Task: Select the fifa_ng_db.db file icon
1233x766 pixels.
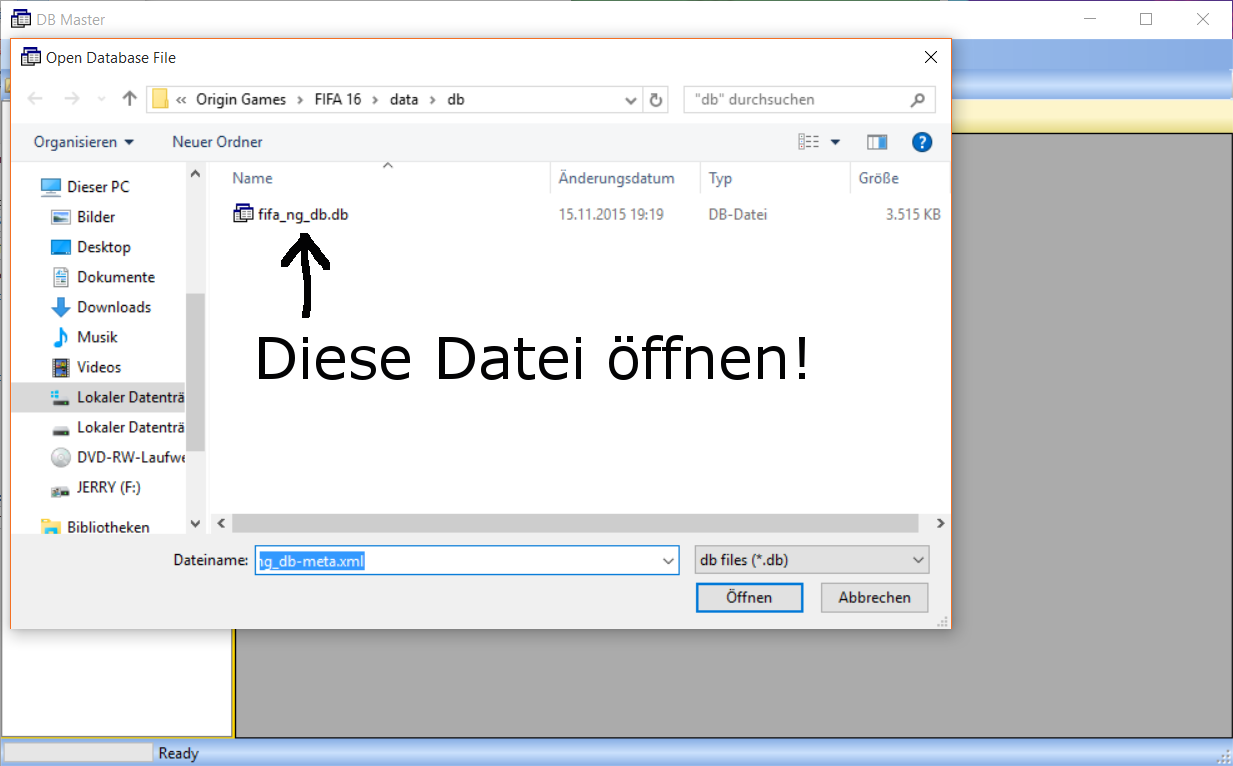Action: coord(243,213)
